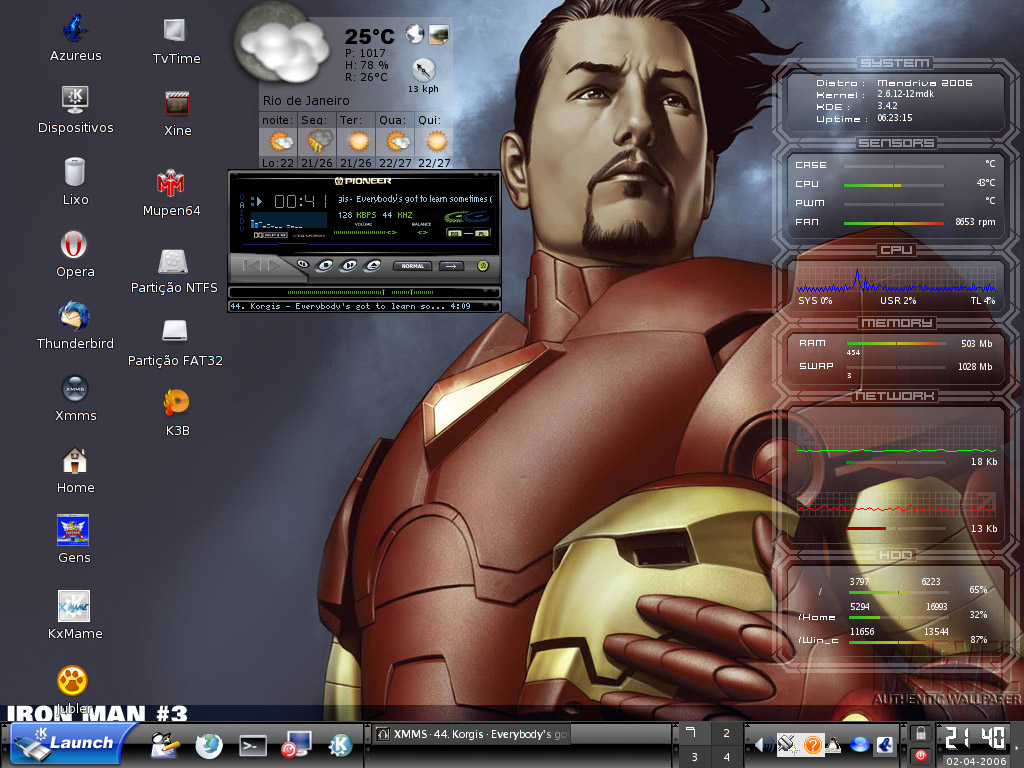Toggle the XMMS playlist button
The width and height of the screenshot is (1024, 768).
tap(481, 232)
